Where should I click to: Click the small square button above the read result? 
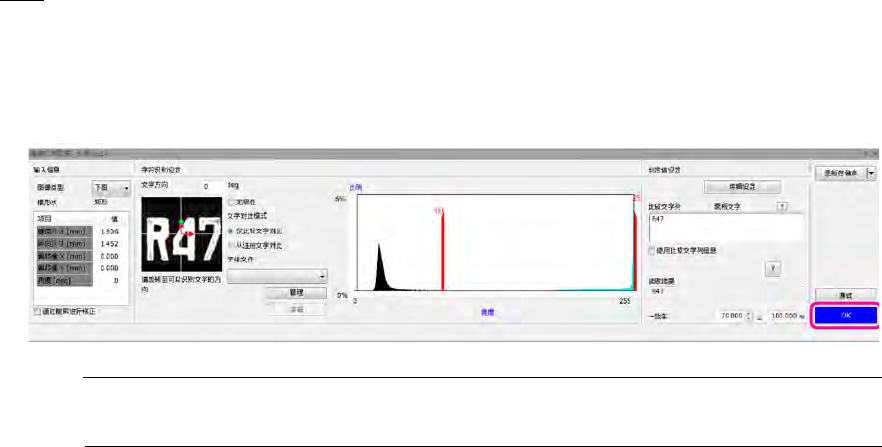click(x=773, y=269)
